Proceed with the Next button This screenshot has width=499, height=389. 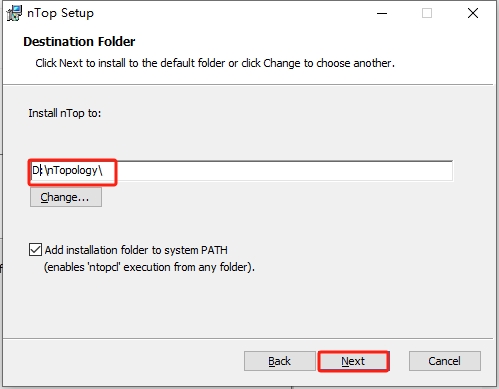point(353,361)
